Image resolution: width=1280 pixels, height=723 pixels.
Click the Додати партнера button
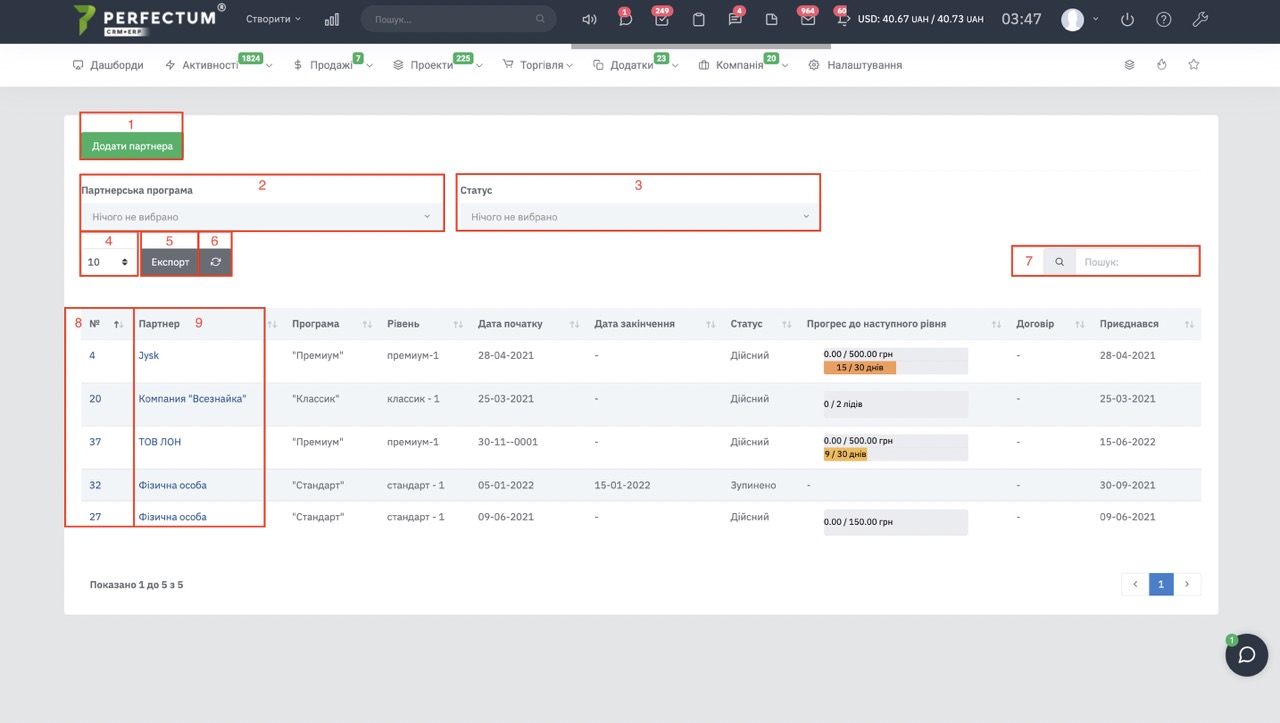coord(132,146)
